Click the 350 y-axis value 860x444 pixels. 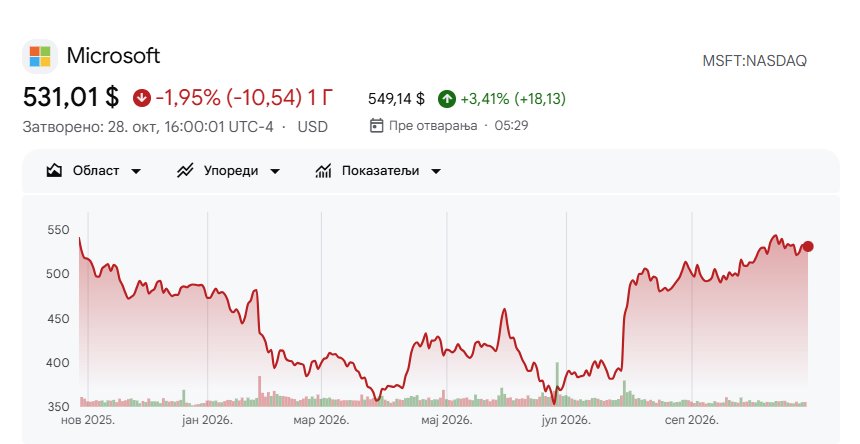point(58,407)
